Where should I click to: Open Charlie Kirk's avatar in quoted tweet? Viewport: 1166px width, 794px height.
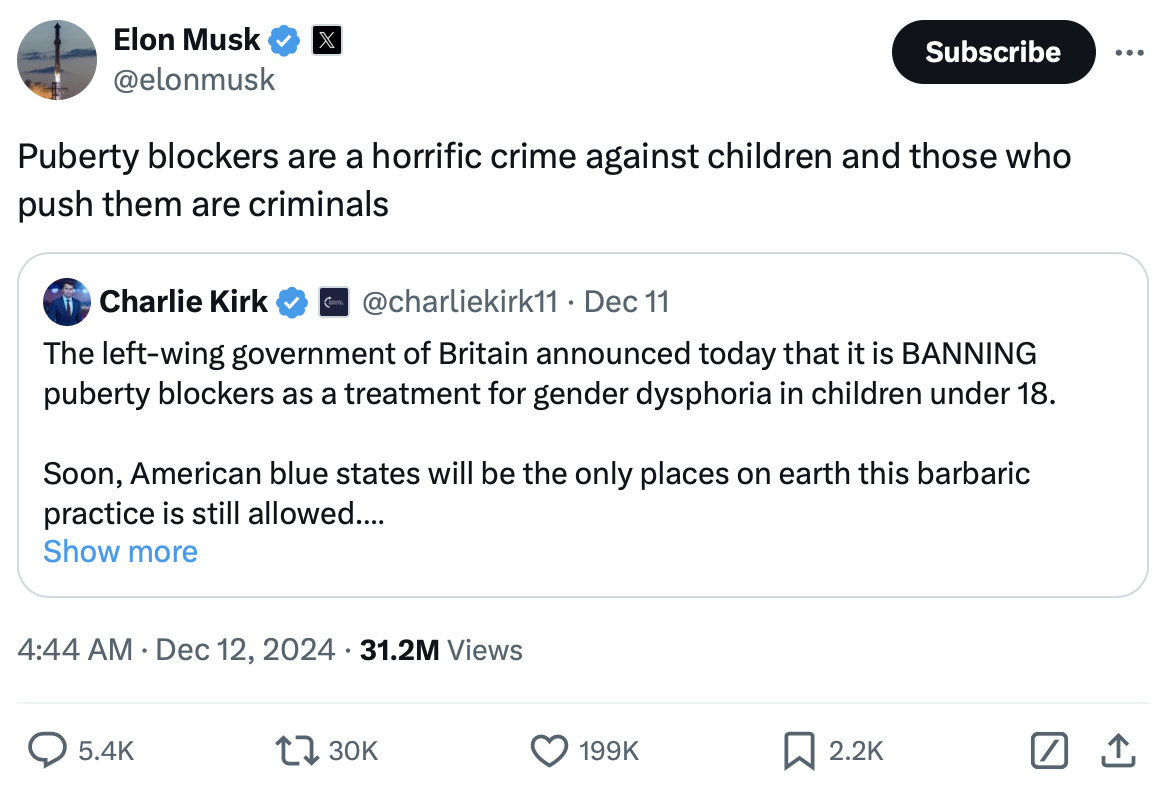[67, 301]
